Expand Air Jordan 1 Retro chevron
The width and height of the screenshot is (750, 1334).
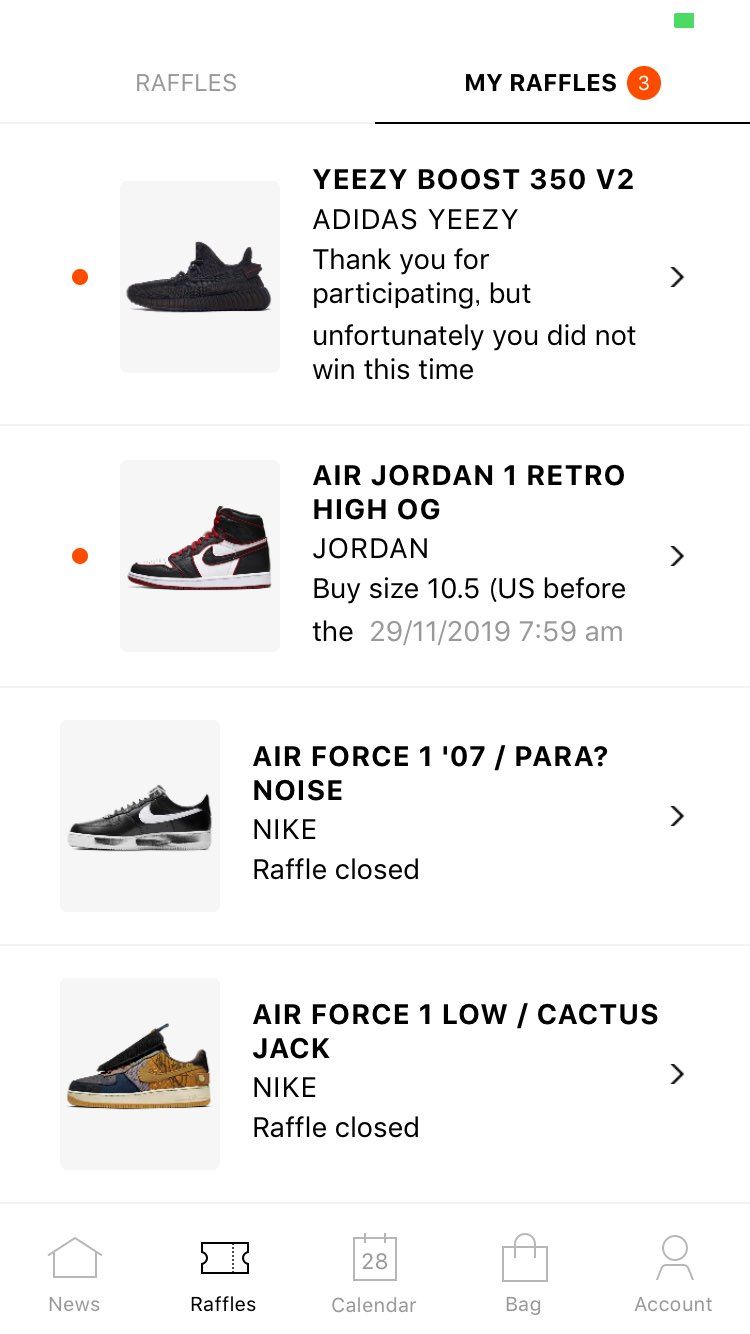pos(677,556)
